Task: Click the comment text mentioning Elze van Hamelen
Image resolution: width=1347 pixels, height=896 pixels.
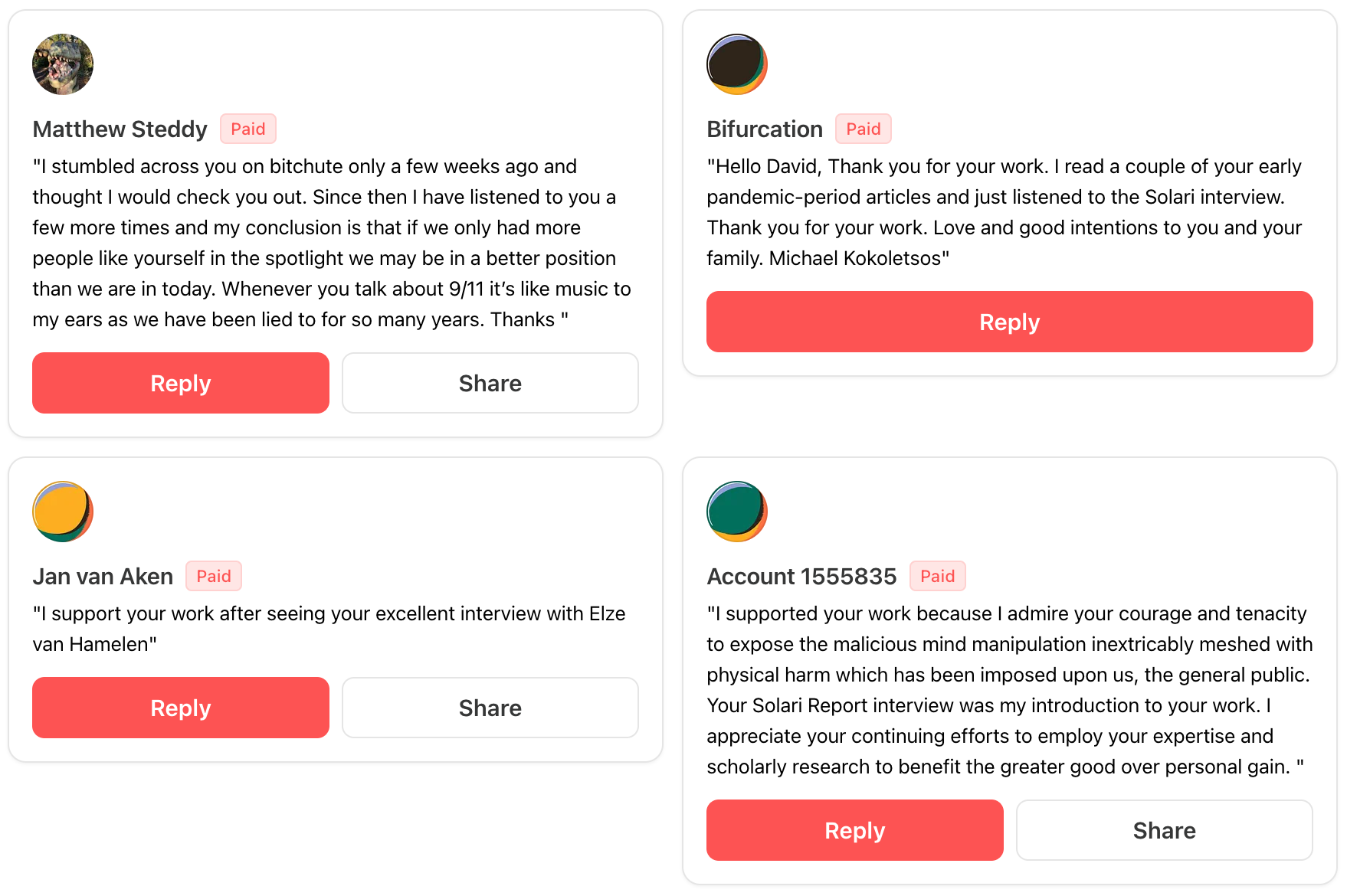Action: point(329,629)
